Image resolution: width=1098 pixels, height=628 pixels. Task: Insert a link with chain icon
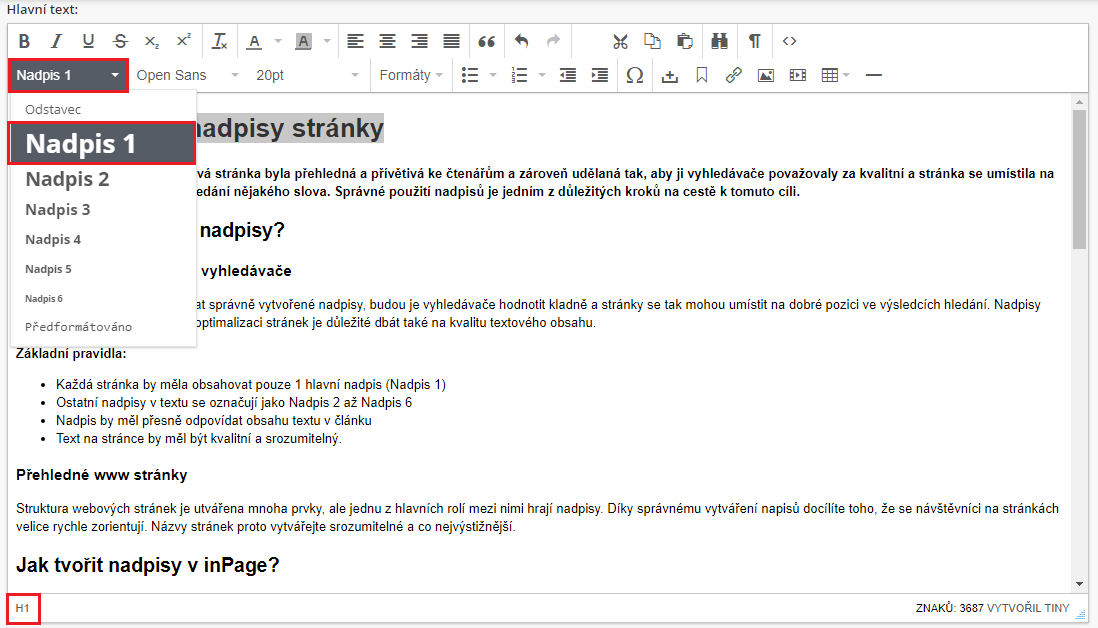733,75
